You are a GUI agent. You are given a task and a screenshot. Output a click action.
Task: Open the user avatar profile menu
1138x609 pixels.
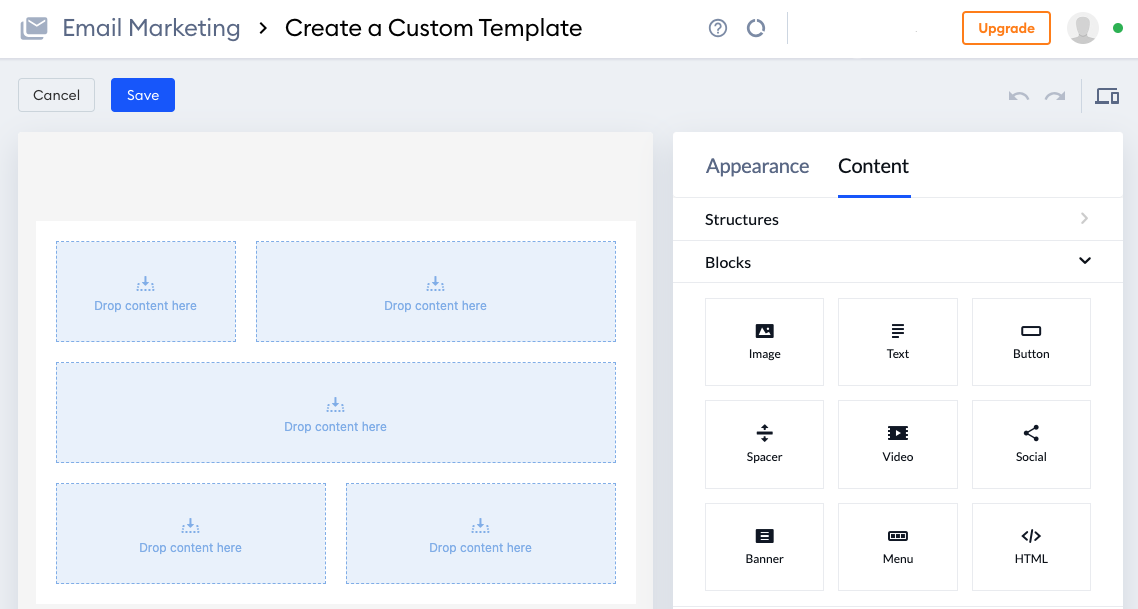(1083, 28)
